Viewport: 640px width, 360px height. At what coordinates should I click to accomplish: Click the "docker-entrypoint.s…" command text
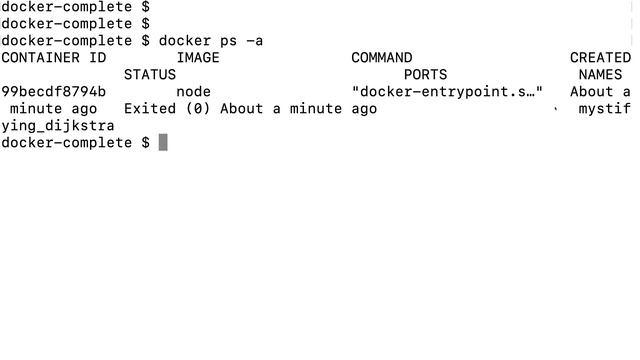point(447,92)
